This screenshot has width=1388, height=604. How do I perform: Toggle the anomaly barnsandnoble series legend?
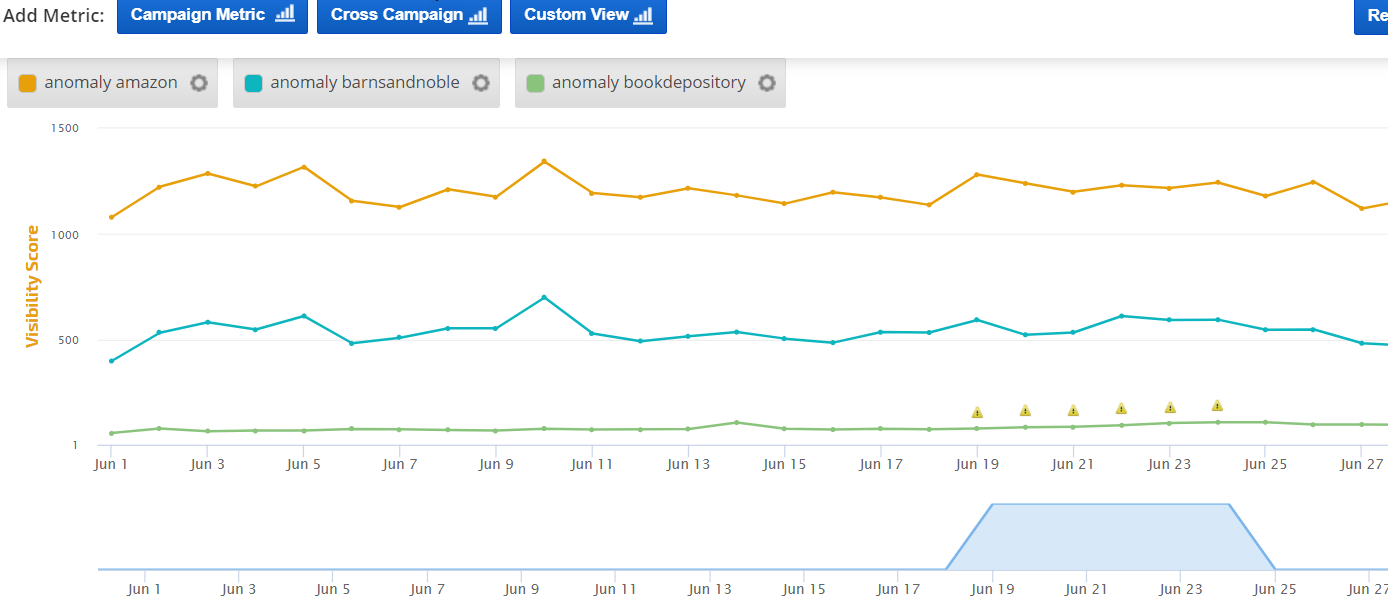click(364, 83)
